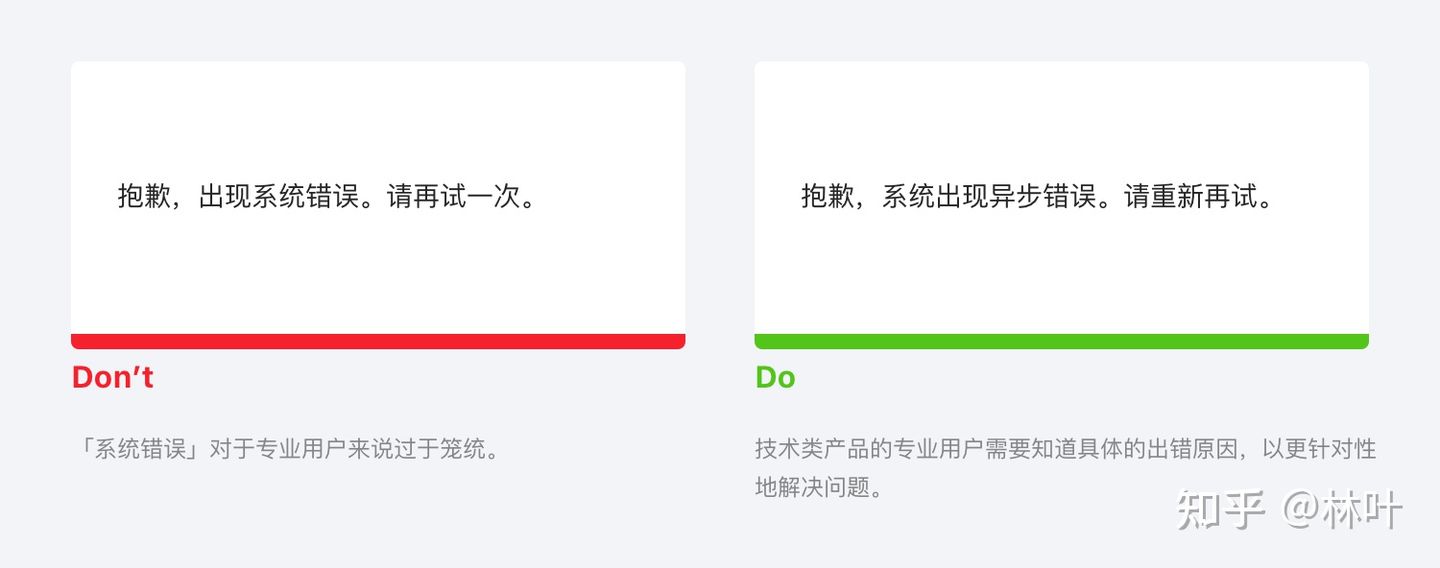Click the caption 「系统错误」对于专业用户来说过于笼统。
Image resolution: width=1440 pixels, height=568 pixels.
click(x=288, y=449)
